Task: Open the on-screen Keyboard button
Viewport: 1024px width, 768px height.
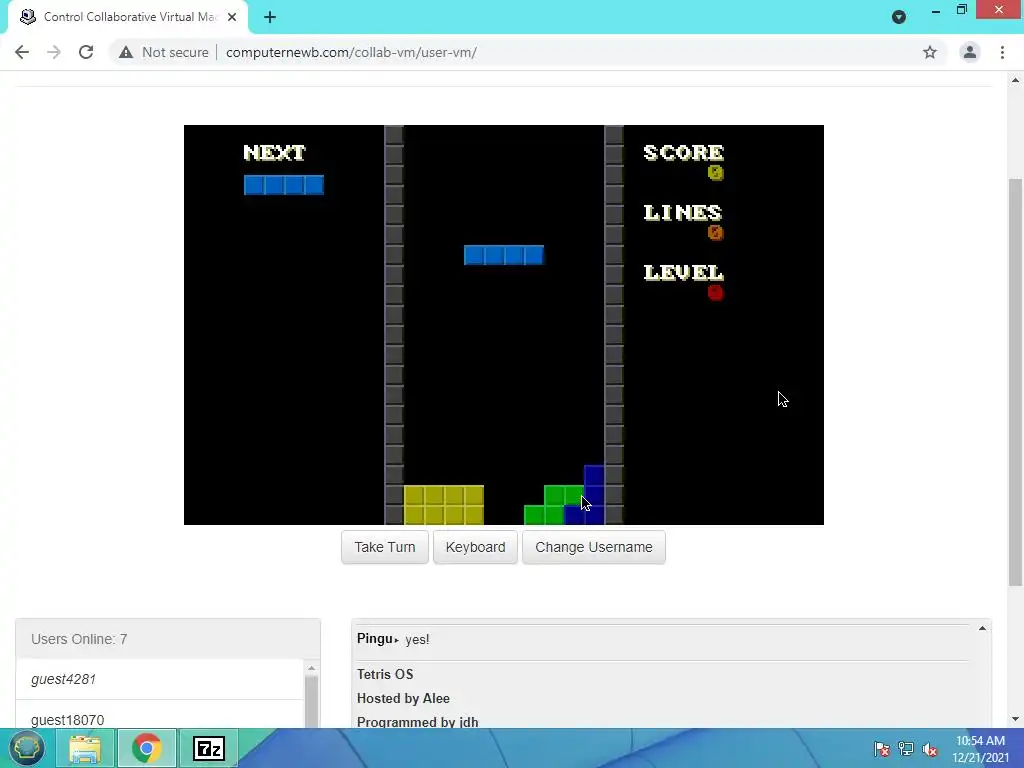Action: pos(475,547)
